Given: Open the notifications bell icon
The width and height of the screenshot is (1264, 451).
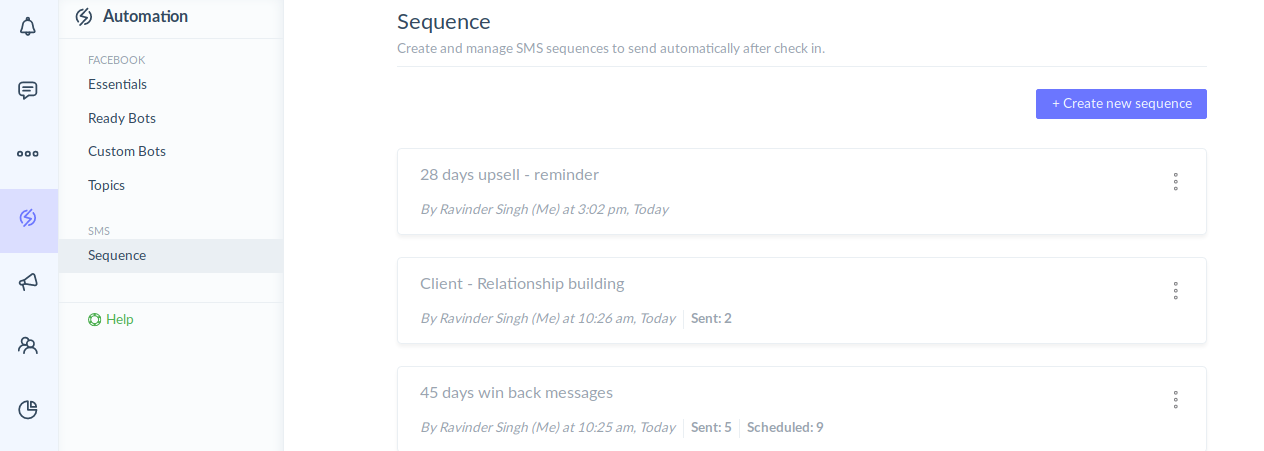Looking at the screenshot, I should (28, 26).
